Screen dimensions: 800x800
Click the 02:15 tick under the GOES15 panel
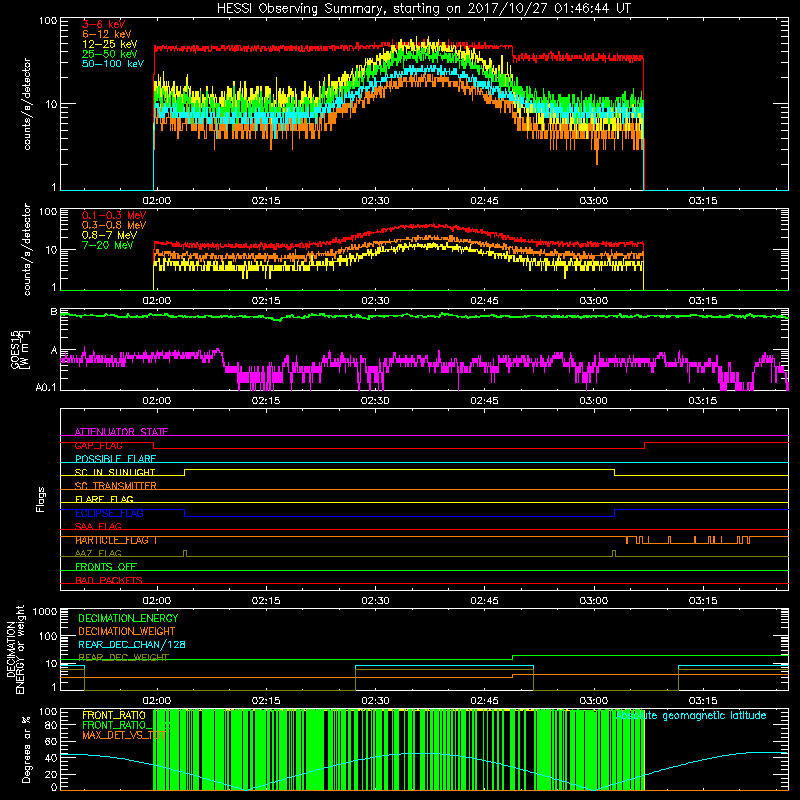(x=266, y=401)
